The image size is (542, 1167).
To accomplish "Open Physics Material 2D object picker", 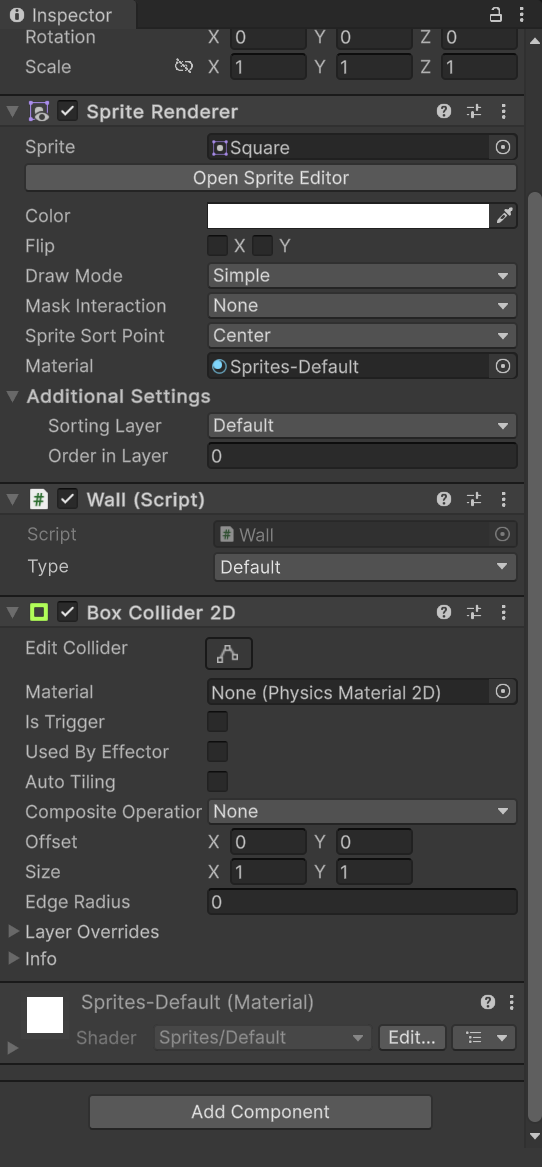I will (x=503, y=691).
